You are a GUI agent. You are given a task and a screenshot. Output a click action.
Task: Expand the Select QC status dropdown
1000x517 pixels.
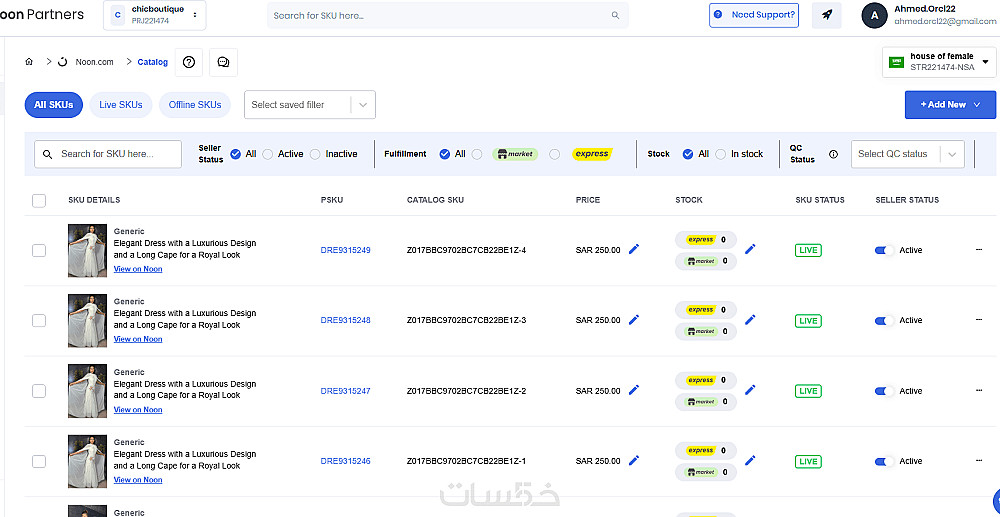click(x=909, y=154)
